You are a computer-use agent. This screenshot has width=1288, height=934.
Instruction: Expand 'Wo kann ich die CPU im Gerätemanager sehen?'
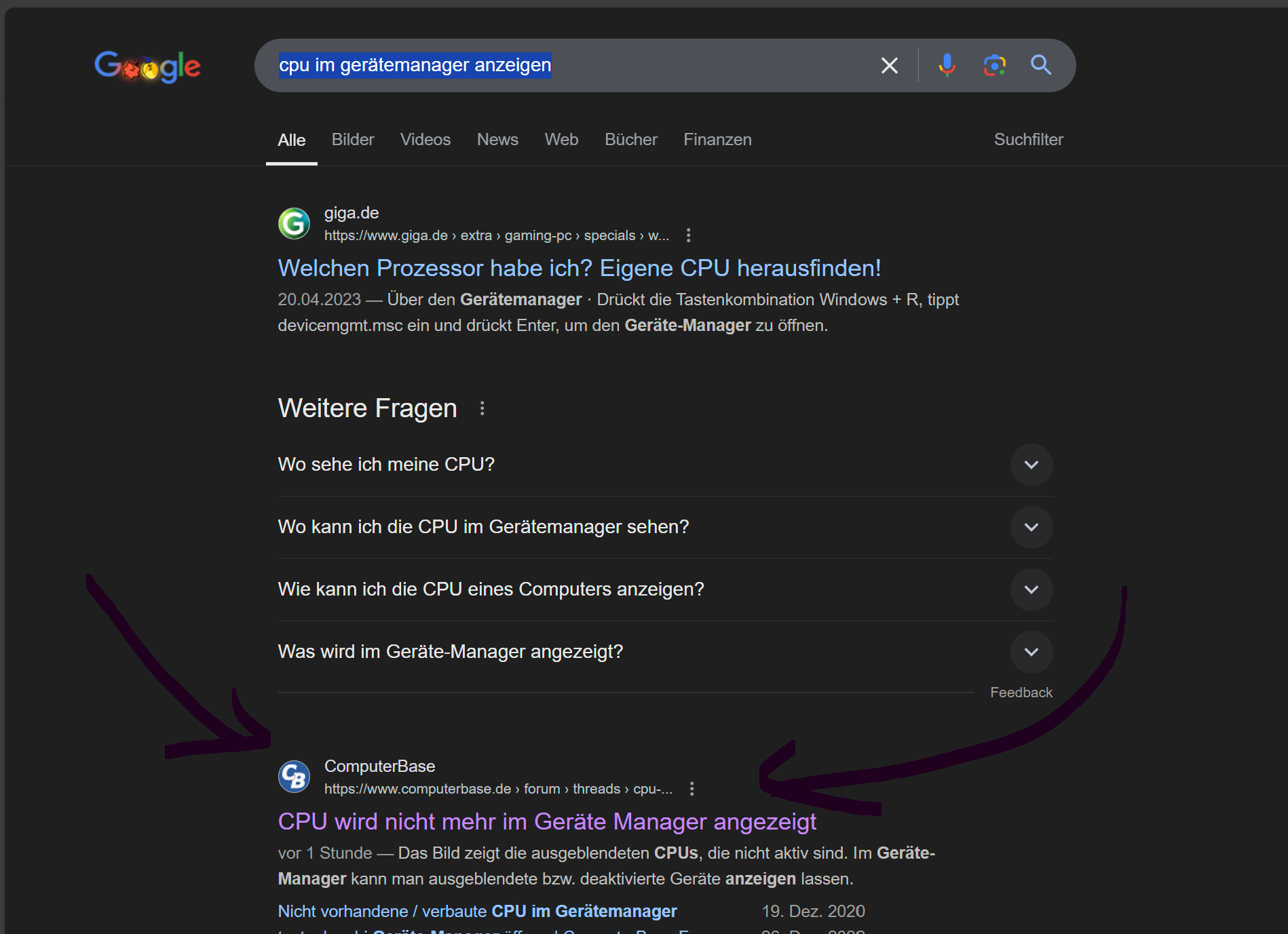[x=665, y=527]
